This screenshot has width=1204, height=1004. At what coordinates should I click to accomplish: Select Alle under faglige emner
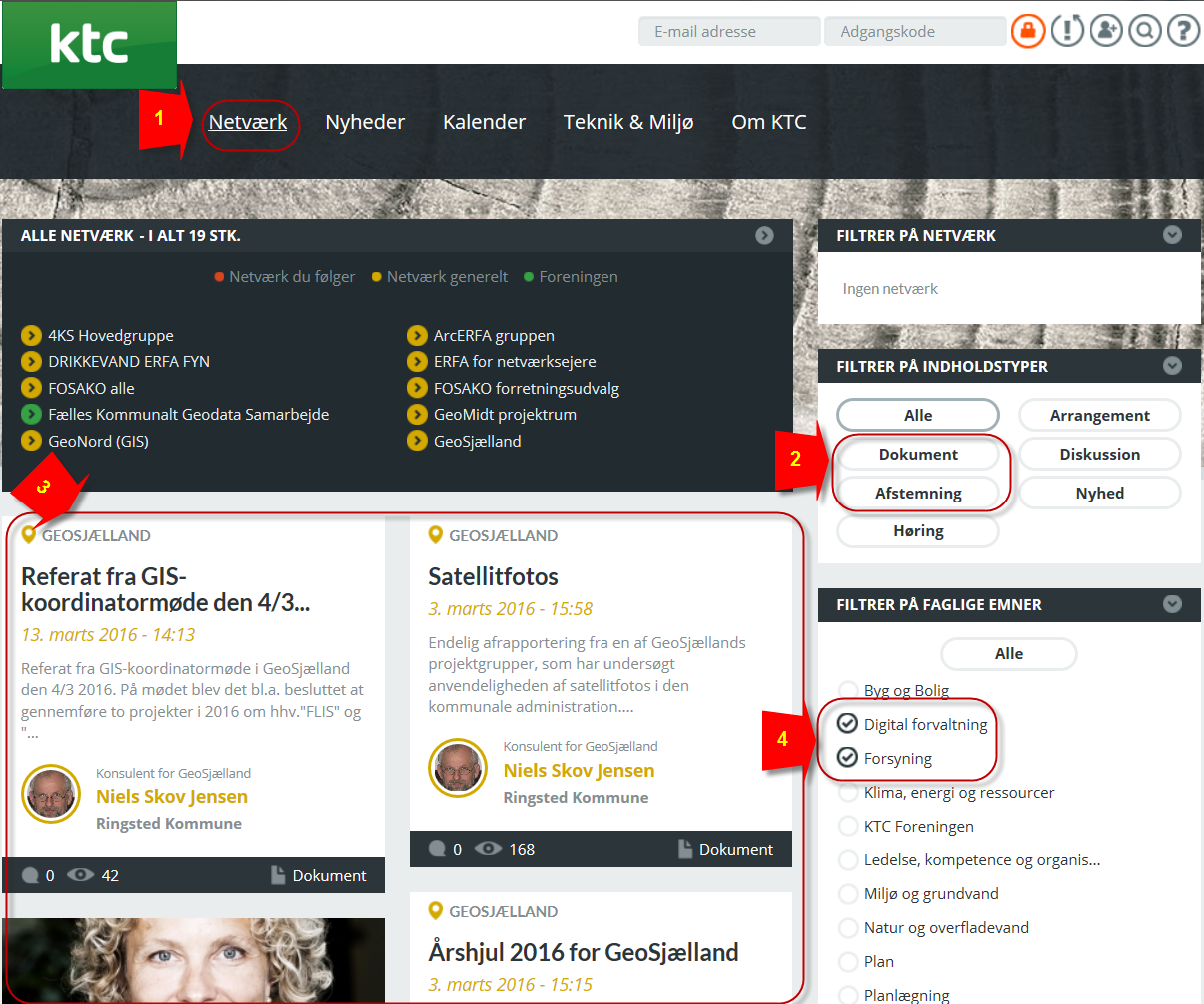1009,653
